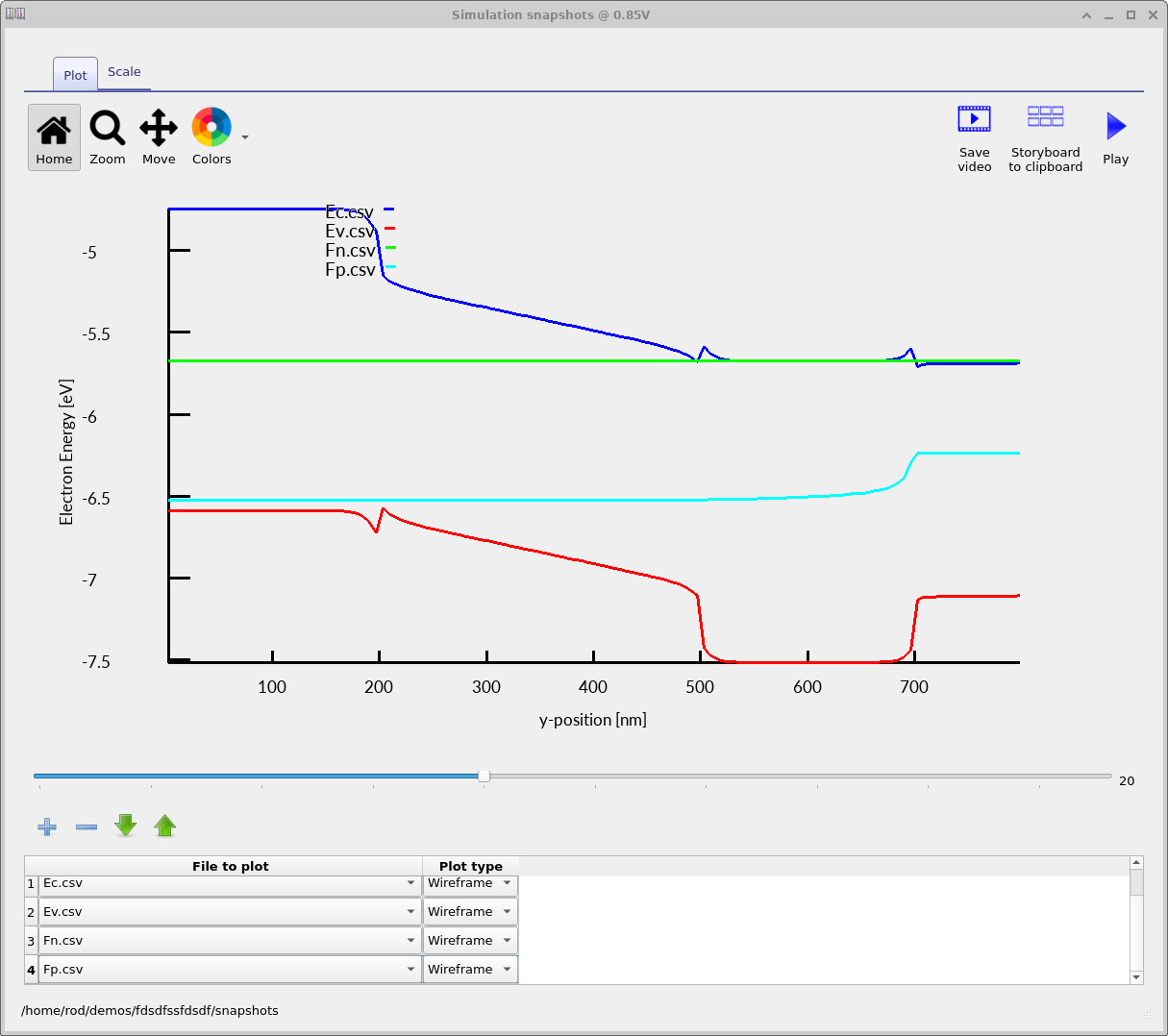This screenshot has height=1036, width=1168.
Task: Open the Fn.csv file dropdown
Action: click(x=230, y=940)
